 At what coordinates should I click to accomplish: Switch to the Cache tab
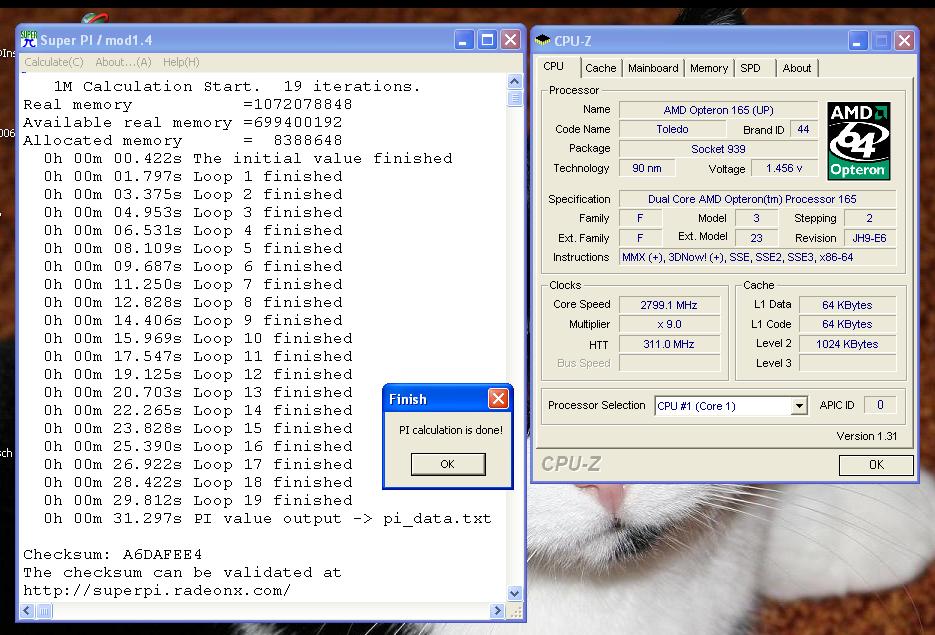point(600,68)
